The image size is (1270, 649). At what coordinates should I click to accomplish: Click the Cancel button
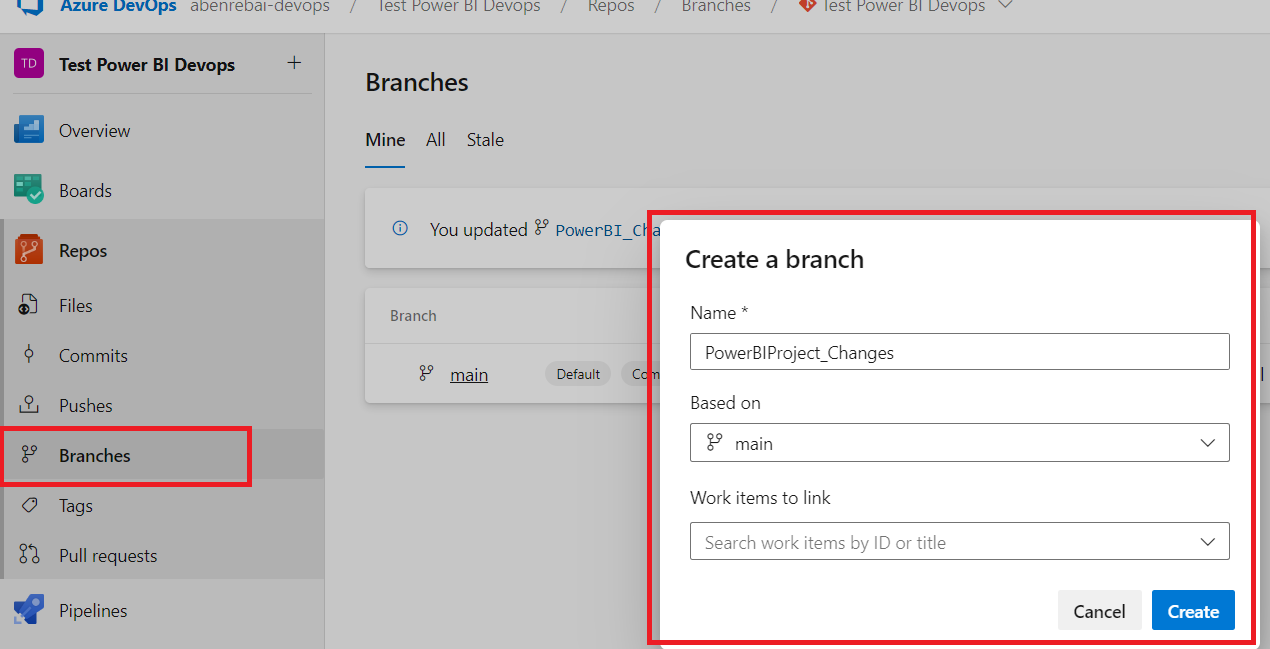pyautogui.click(x=1099, y=611)
